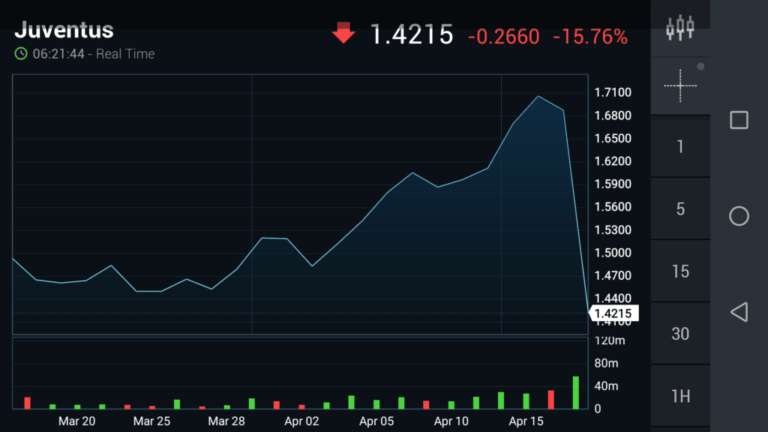
Task: Enable the crosshair cursor tool
Action: pos(680,86)
